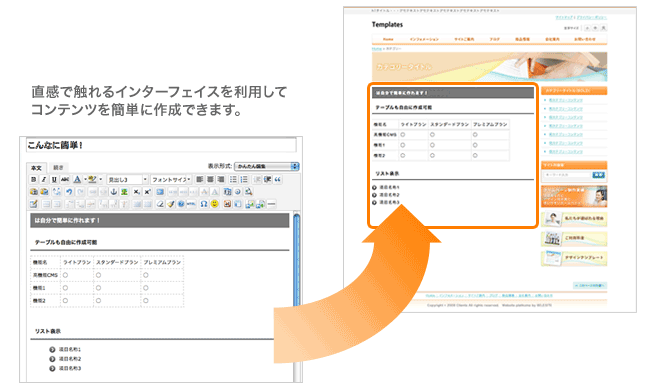Click the リスト表示 heading in editor
The height and width of the screenshot is (390, 660).
tap(48, 332)
